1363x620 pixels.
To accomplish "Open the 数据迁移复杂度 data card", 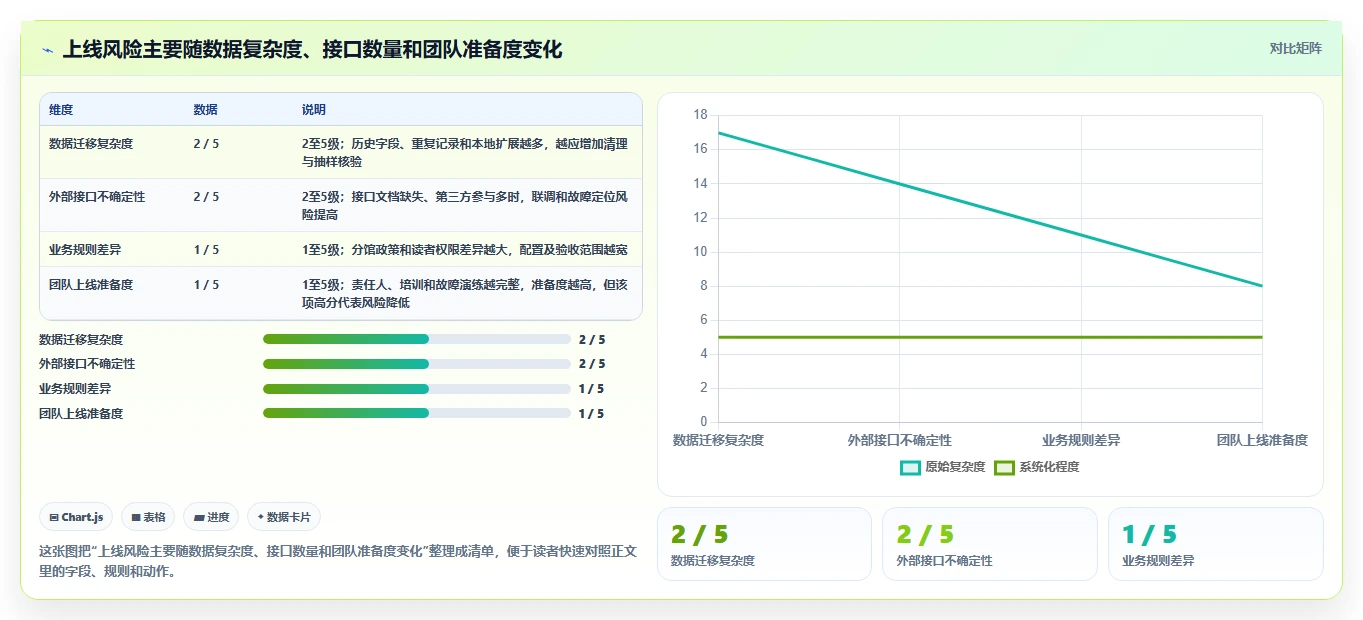I will 764,544.
